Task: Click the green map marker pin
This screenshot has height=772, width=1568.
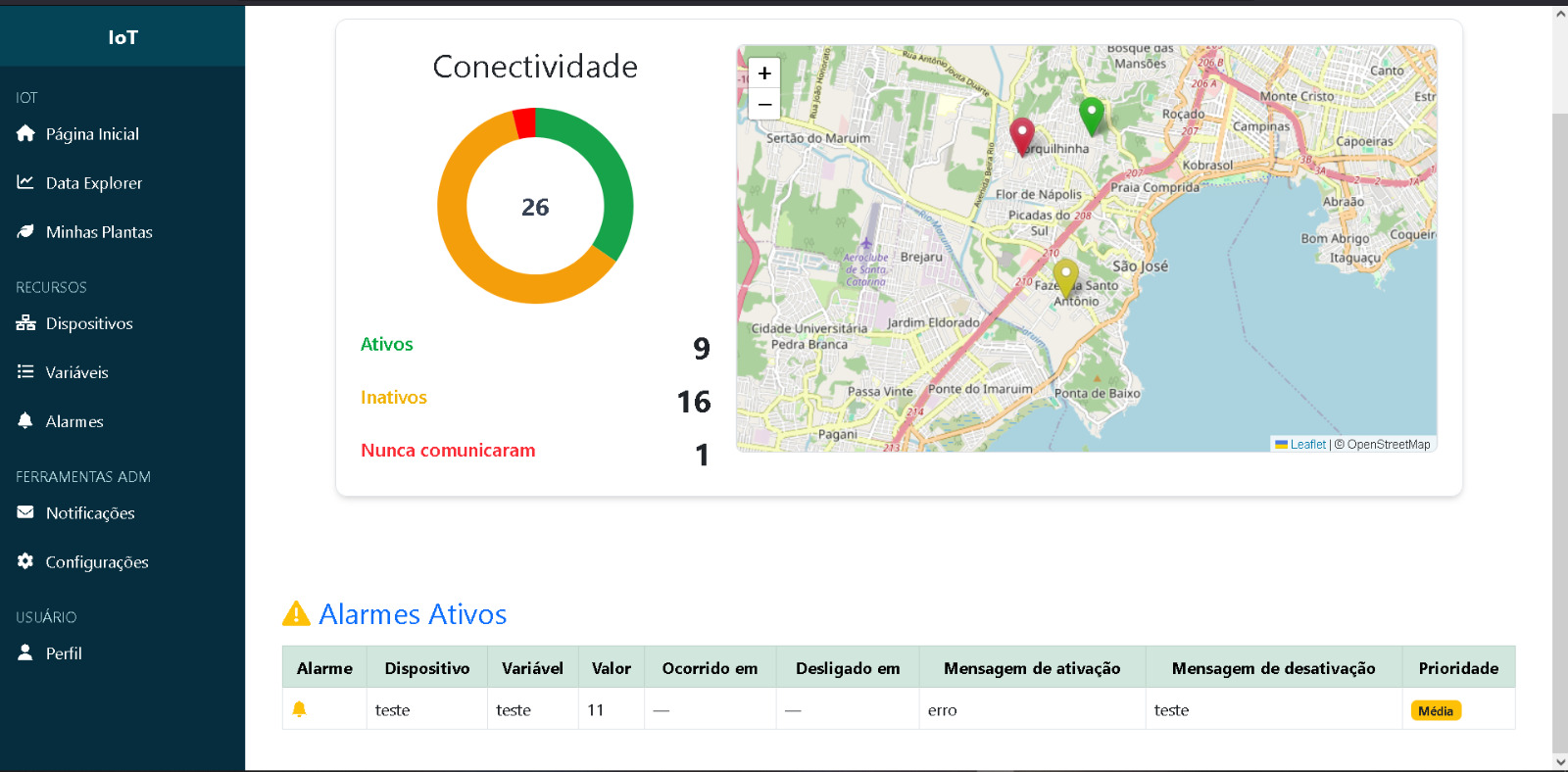Action: 1092,117
